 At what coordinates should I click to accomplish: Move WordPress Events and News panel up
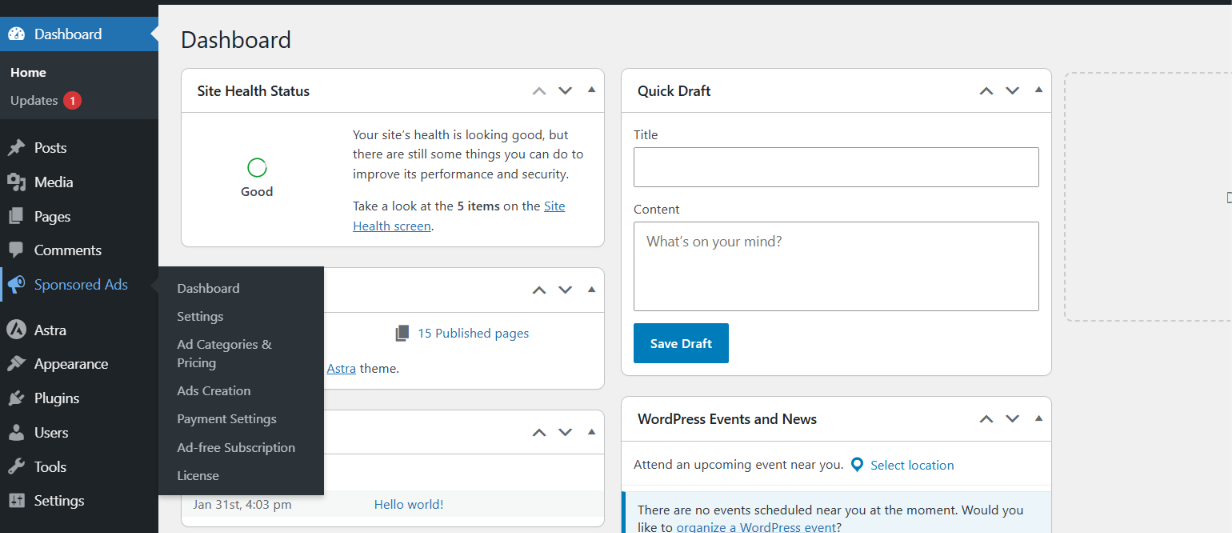(x=986, y=419)
